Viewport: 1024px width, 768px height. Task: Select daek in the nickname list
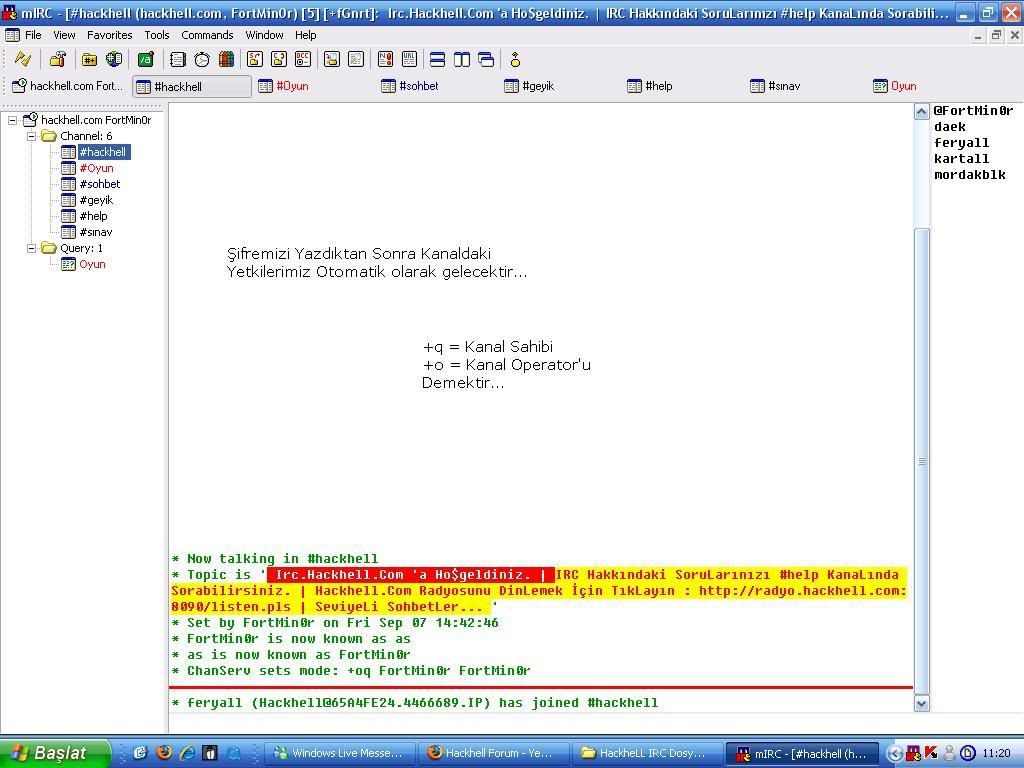[950, 127]
